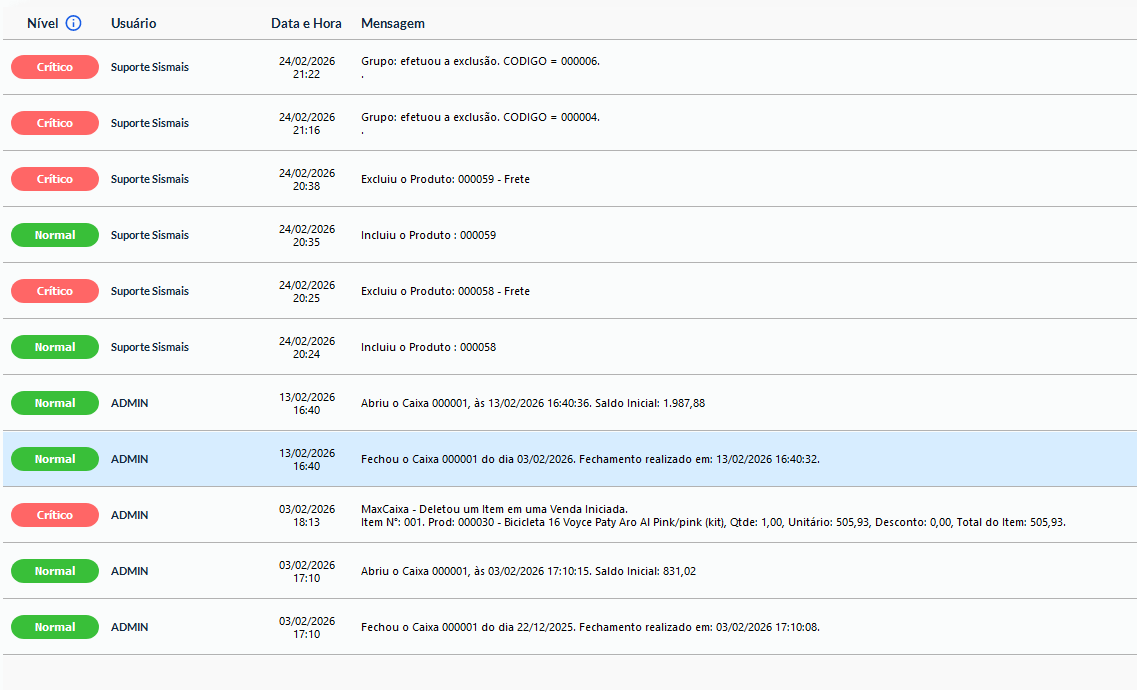
Task: Select the highlighted Fechou o Caixa 13/02/2026 row
Action: (x=570, y=459)
